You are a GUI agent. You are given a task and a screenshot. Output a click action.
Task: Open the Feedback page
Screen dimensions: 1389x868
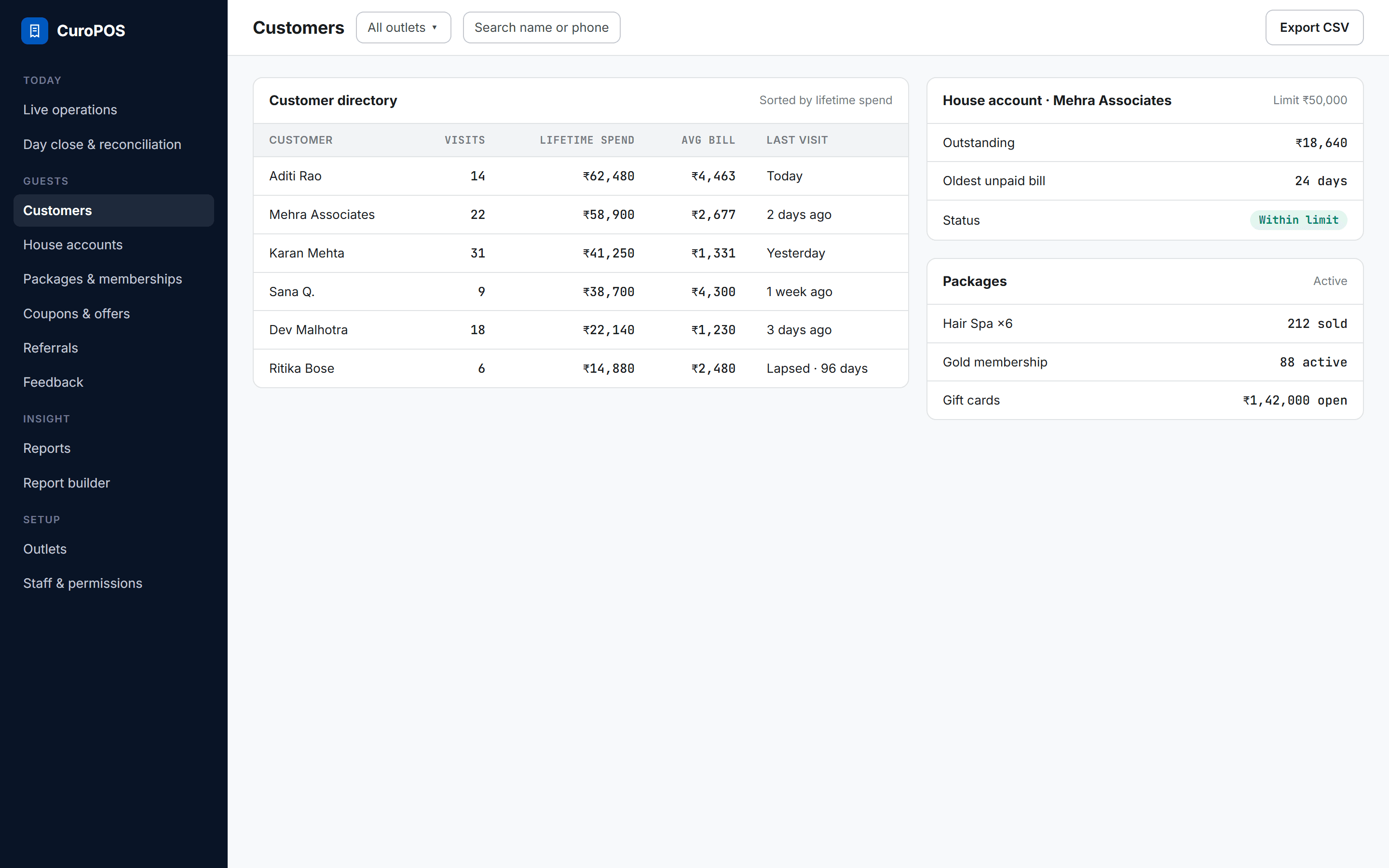tap(114, 382)
